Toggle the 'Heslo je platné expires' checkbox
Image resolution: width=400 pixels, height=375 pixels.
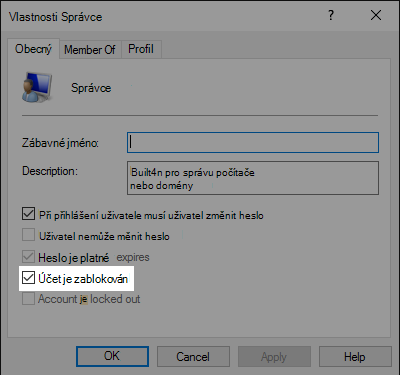(x=28, y=257)
